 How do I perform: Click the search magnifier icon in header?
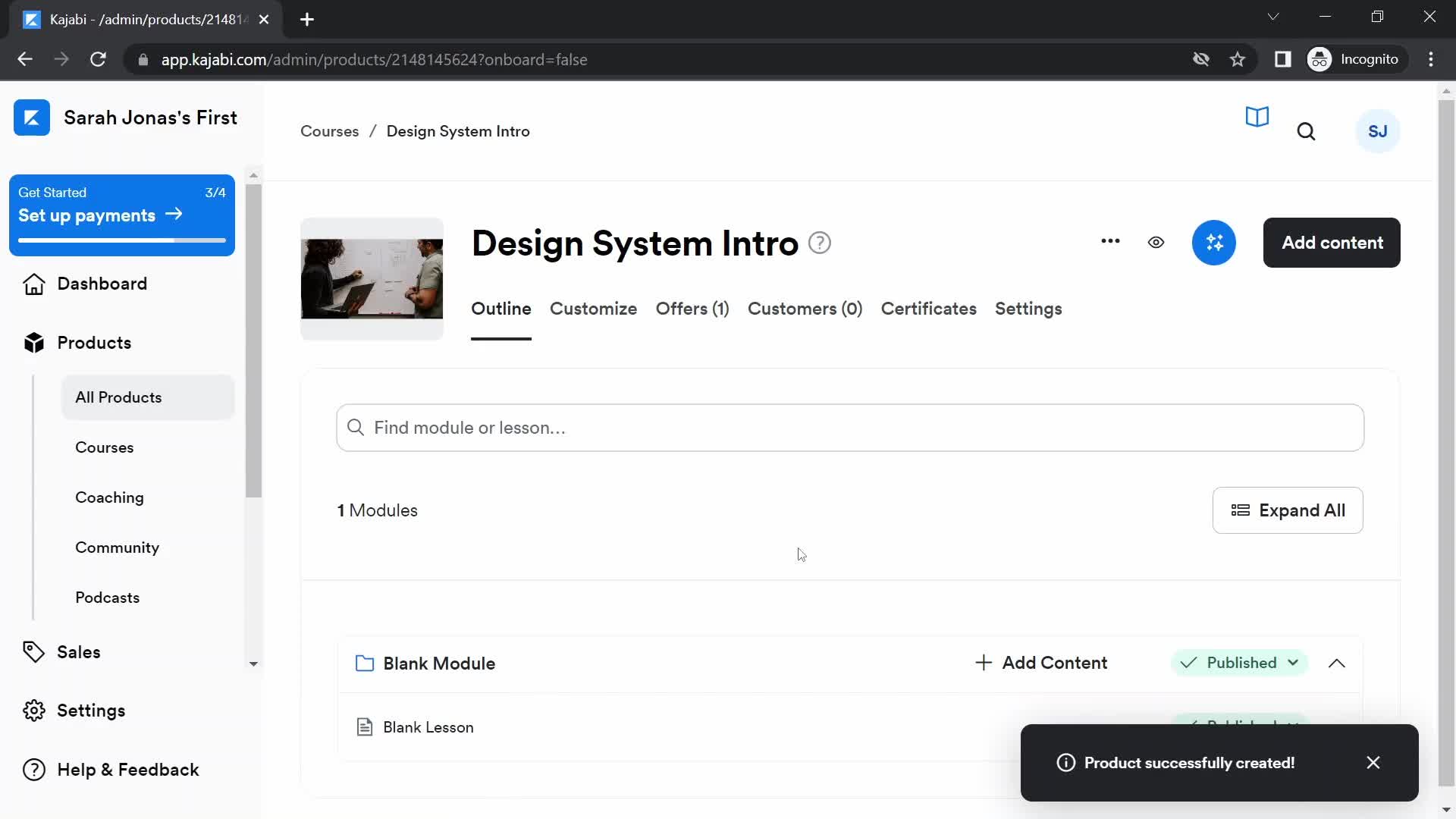click(x=1306, y=131)
